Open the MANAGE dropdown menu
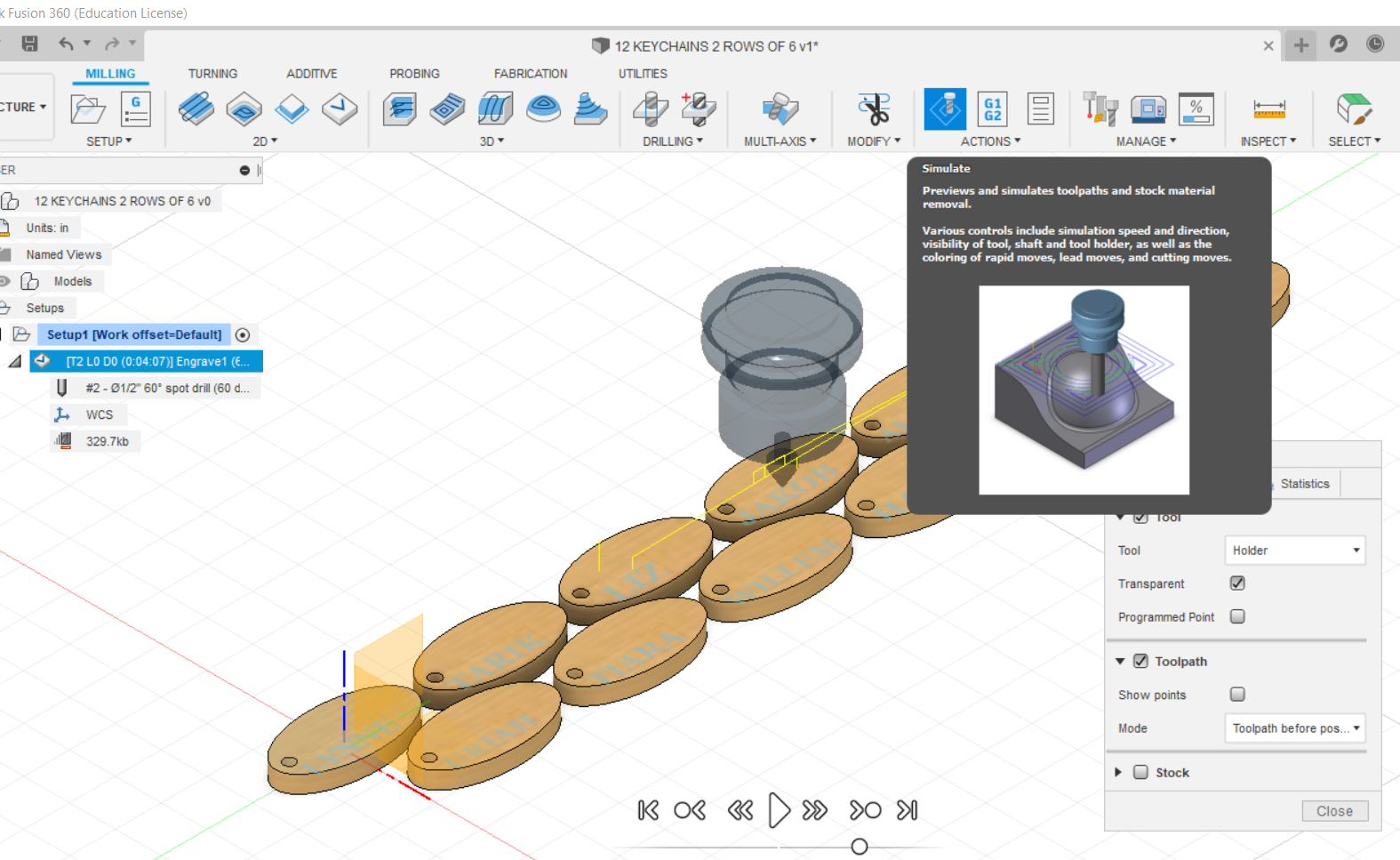This screenshot has height=860, width=1400. (1146, 141)
